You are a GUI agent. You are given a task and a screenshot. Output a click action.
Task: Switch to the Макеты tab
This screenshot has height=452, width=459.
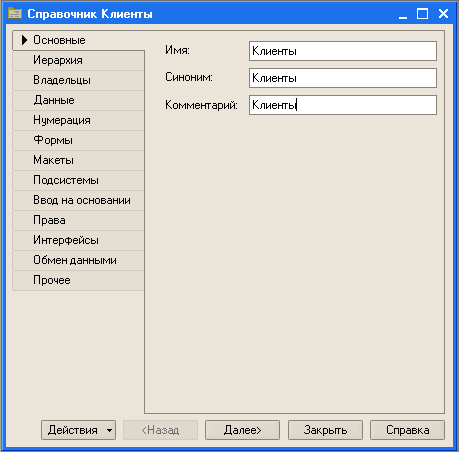point(79,160)
